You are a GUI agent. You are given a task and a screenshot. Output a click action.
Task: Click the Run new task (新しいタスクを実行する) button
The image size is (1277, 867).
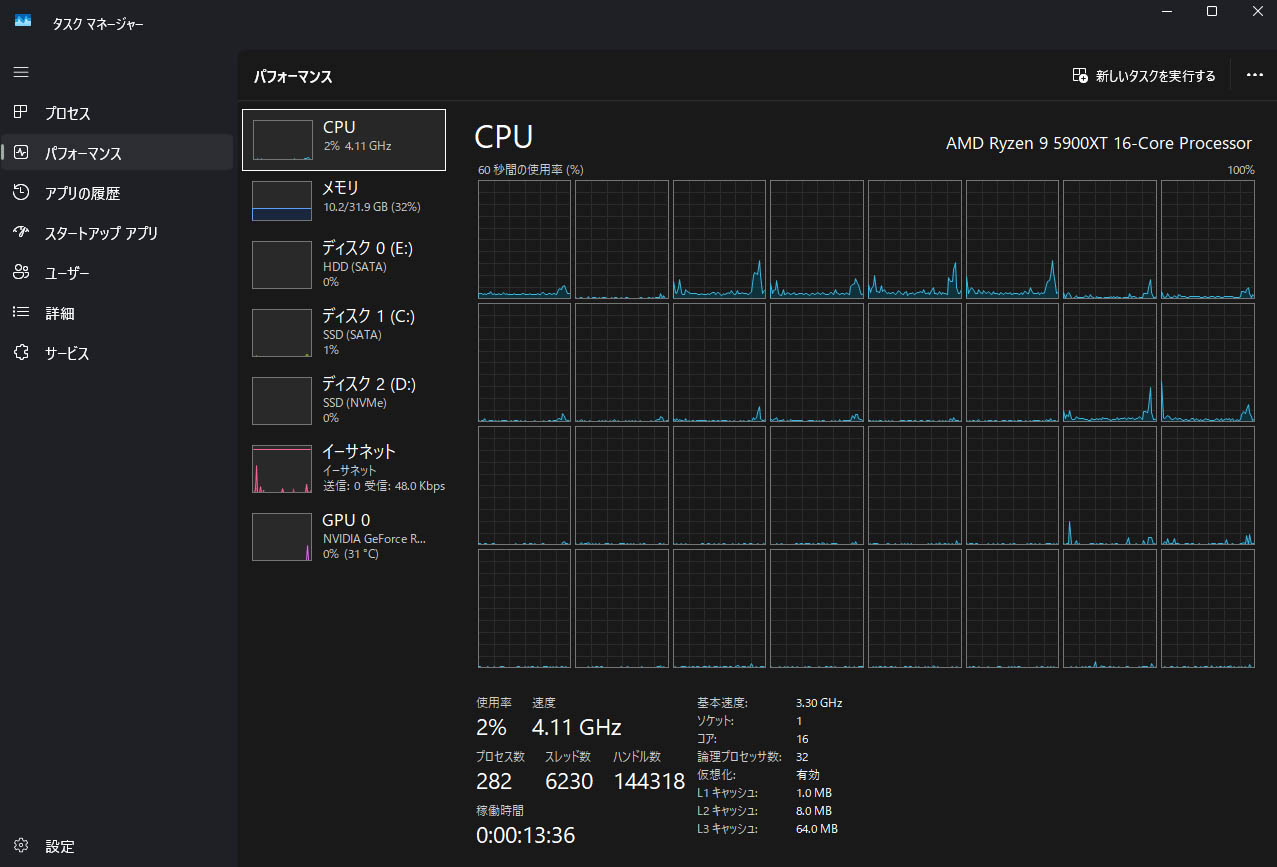point(1144,76)
